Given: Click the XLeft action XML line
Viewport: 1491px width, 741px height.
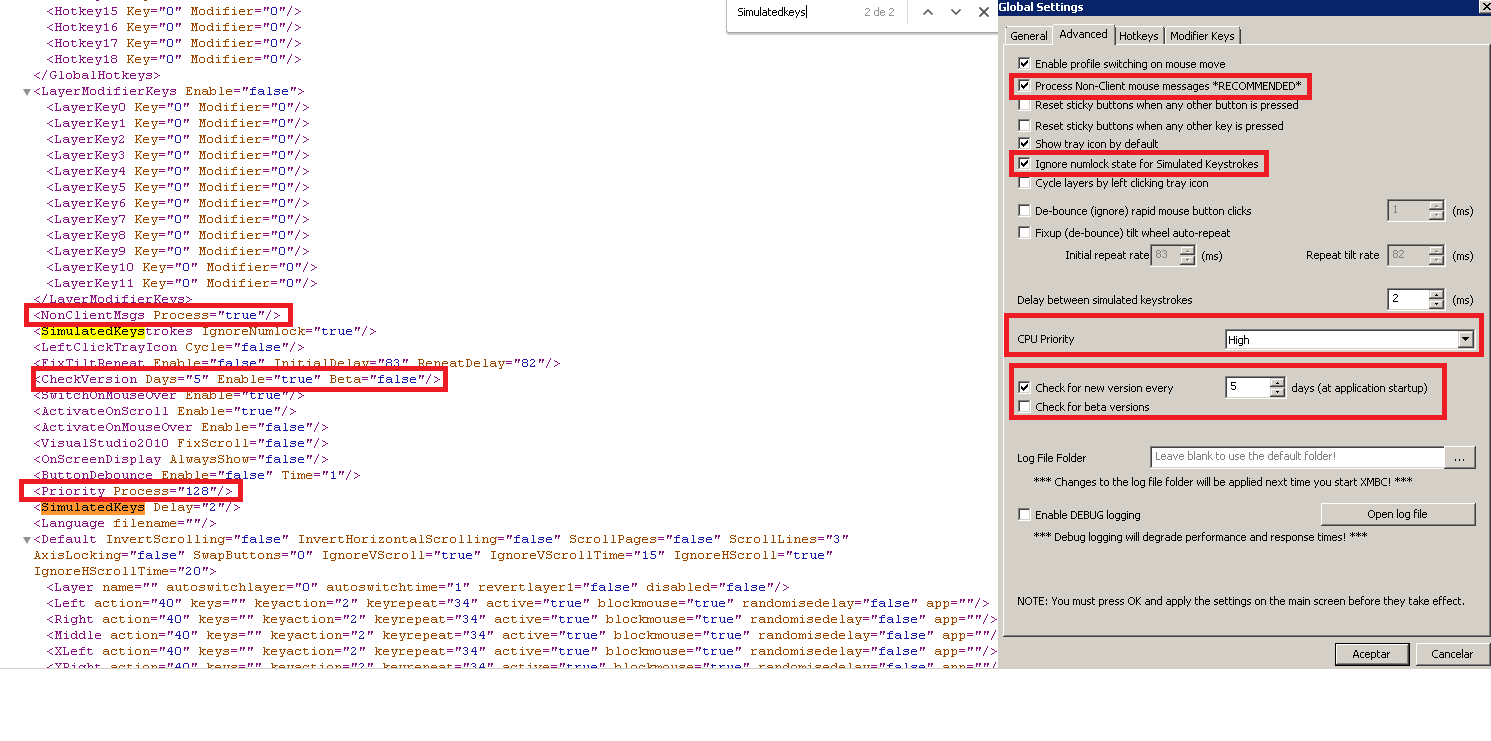Looking at the screenshot, I should click(x=521, y=651).
